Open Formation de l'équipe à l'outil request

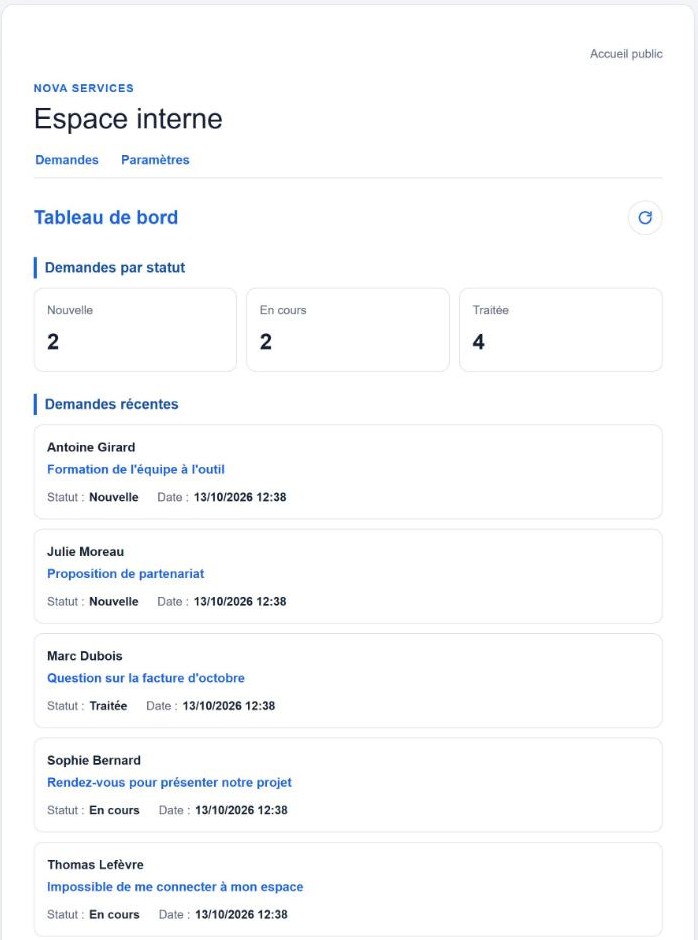coord(136,469)
